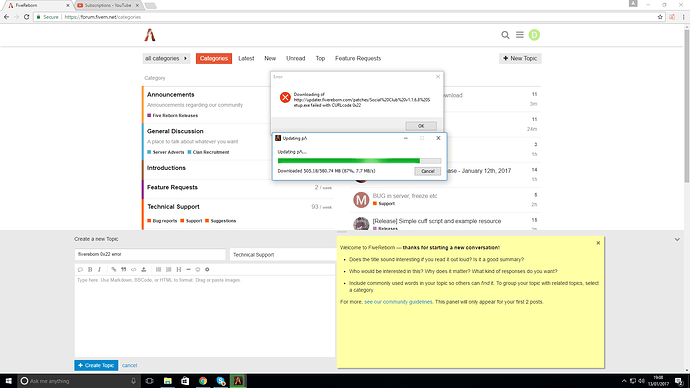Viewport: 690px width, 388px height.
Task: Insert a blockquote in the composer
Action: pos(124,269)
